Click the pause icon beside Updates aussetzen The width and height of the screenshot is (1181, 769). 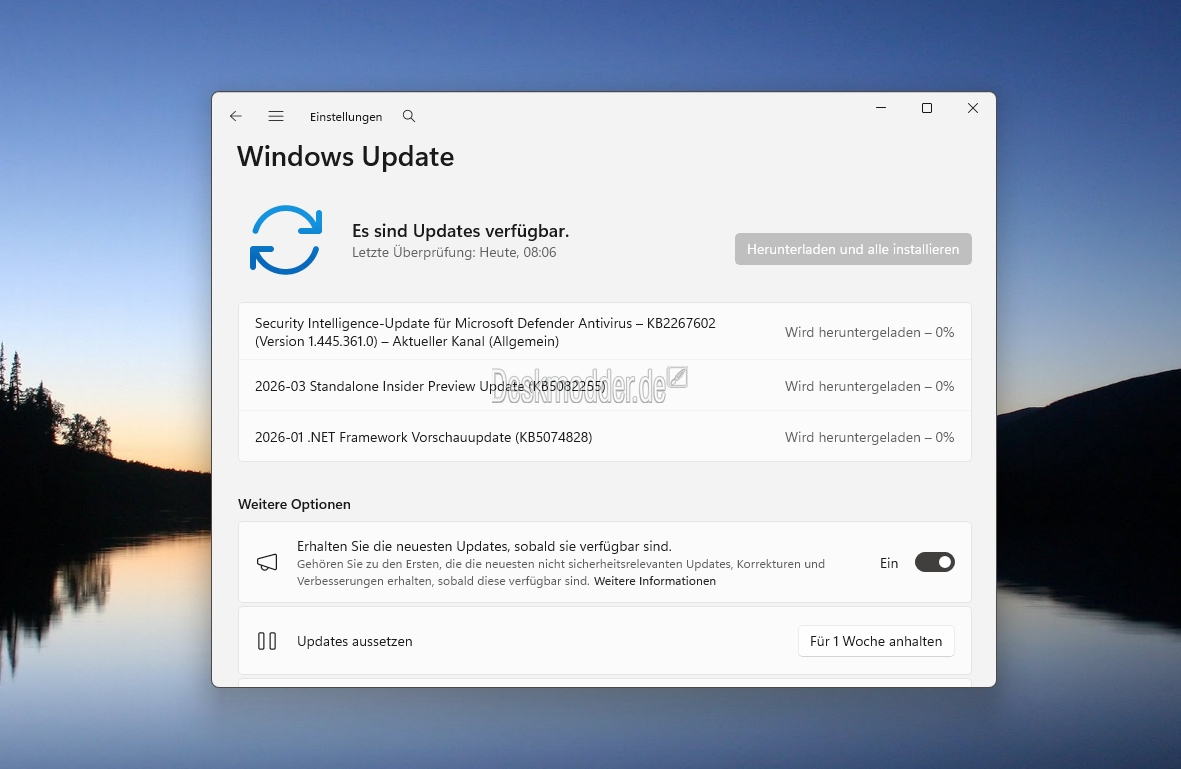tap(267, 641)
